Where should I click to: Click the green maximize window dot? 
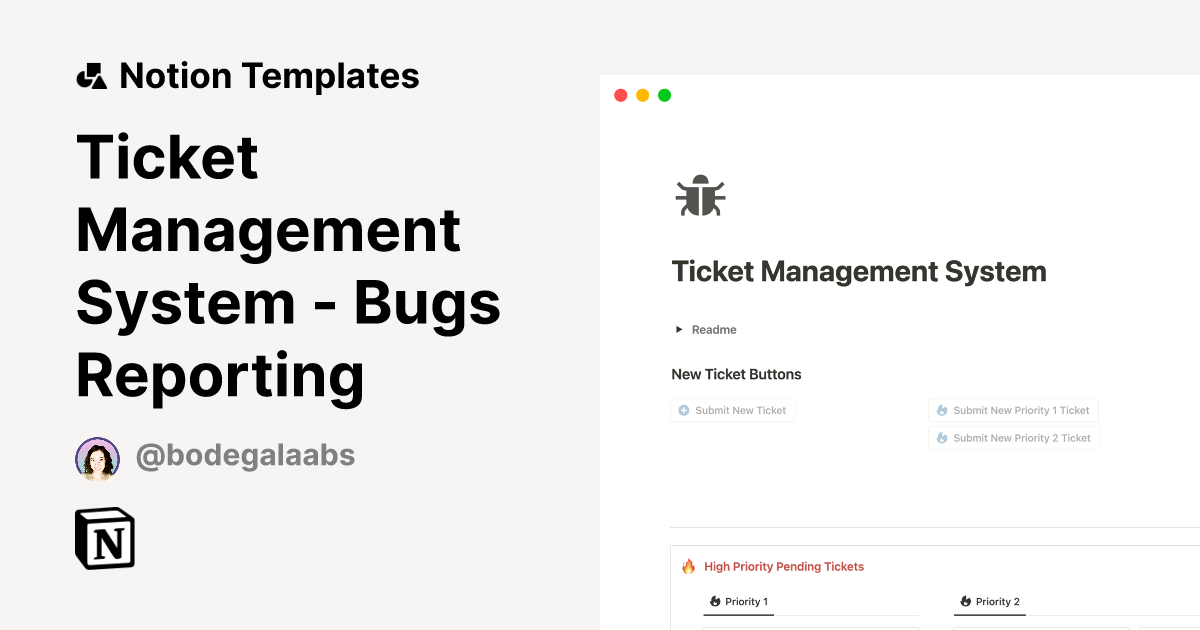coord(664,96)
